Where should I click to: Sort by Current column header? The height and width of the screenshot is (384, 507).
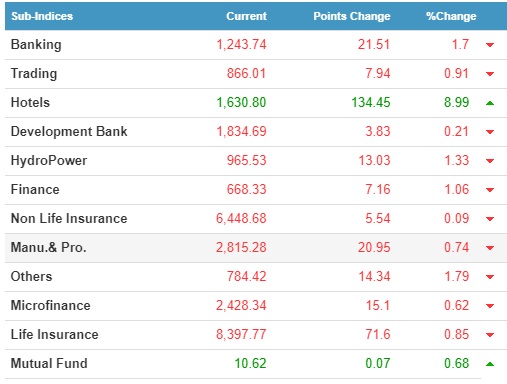pyautogui.click(x=246, y=16)
